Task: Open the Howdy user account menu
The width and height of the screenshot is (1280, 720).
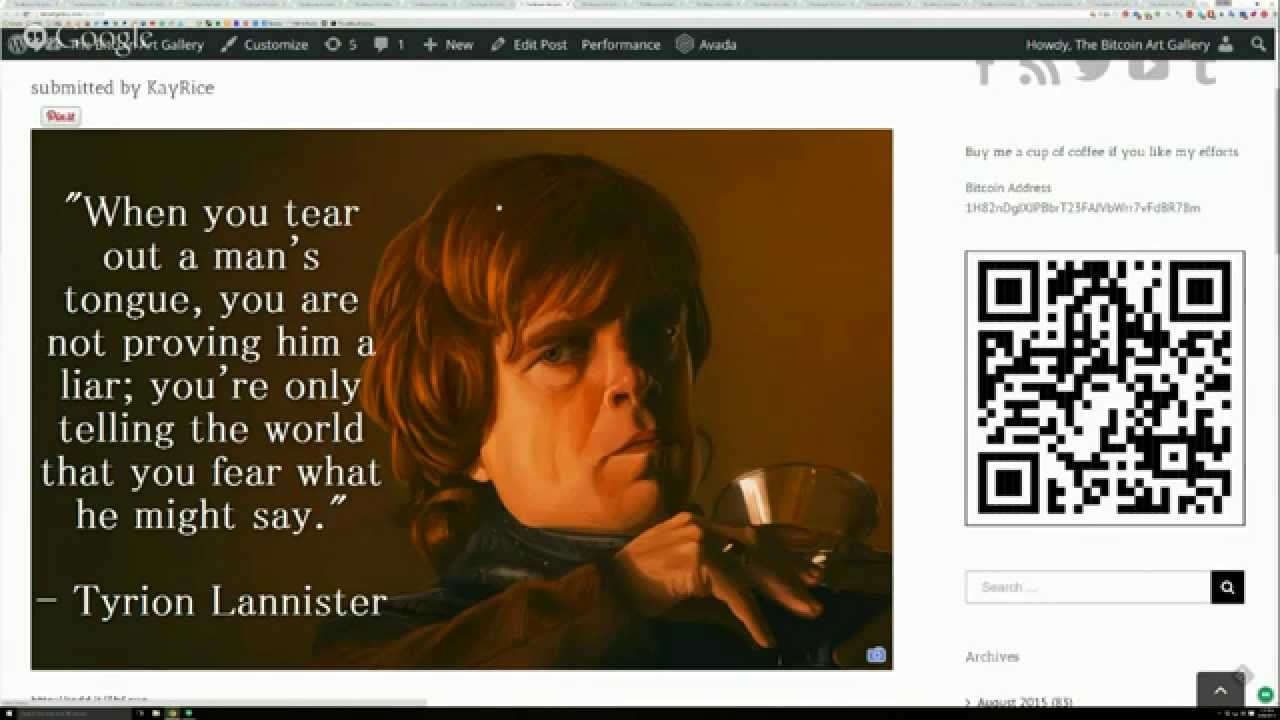Action: point(1130,44)
